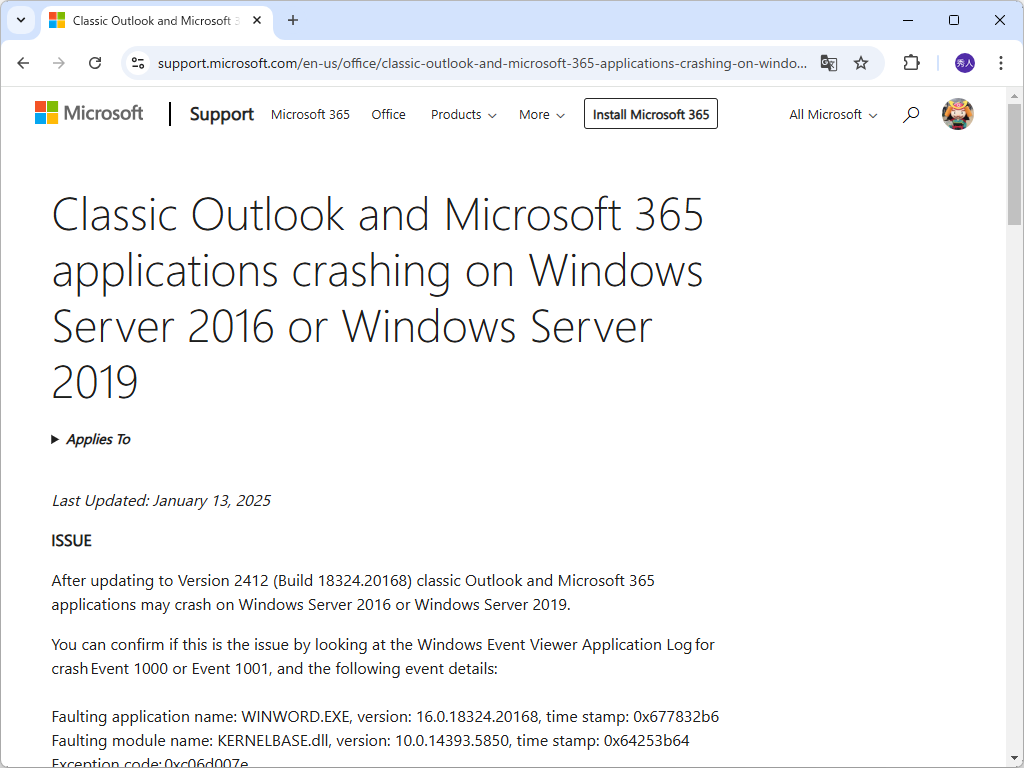Click the browser forward arrow
1024x768 pixels.
click(59, 63)
